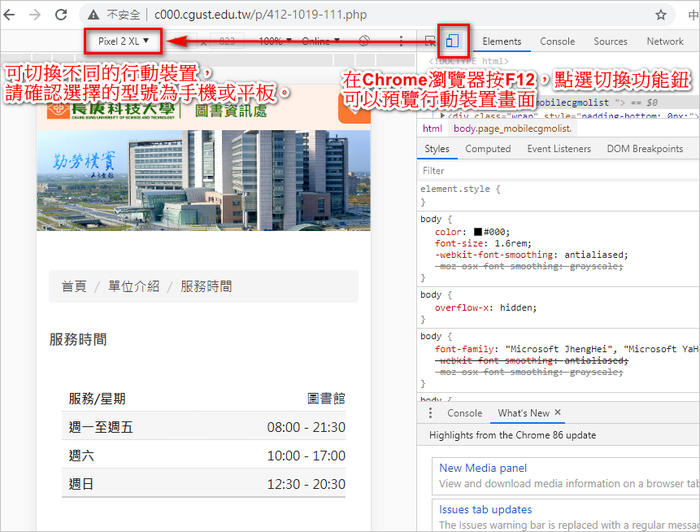700x532 pixels.
Task: Click the 服務時間 breadcrumb item
Action: pos(206,286)
